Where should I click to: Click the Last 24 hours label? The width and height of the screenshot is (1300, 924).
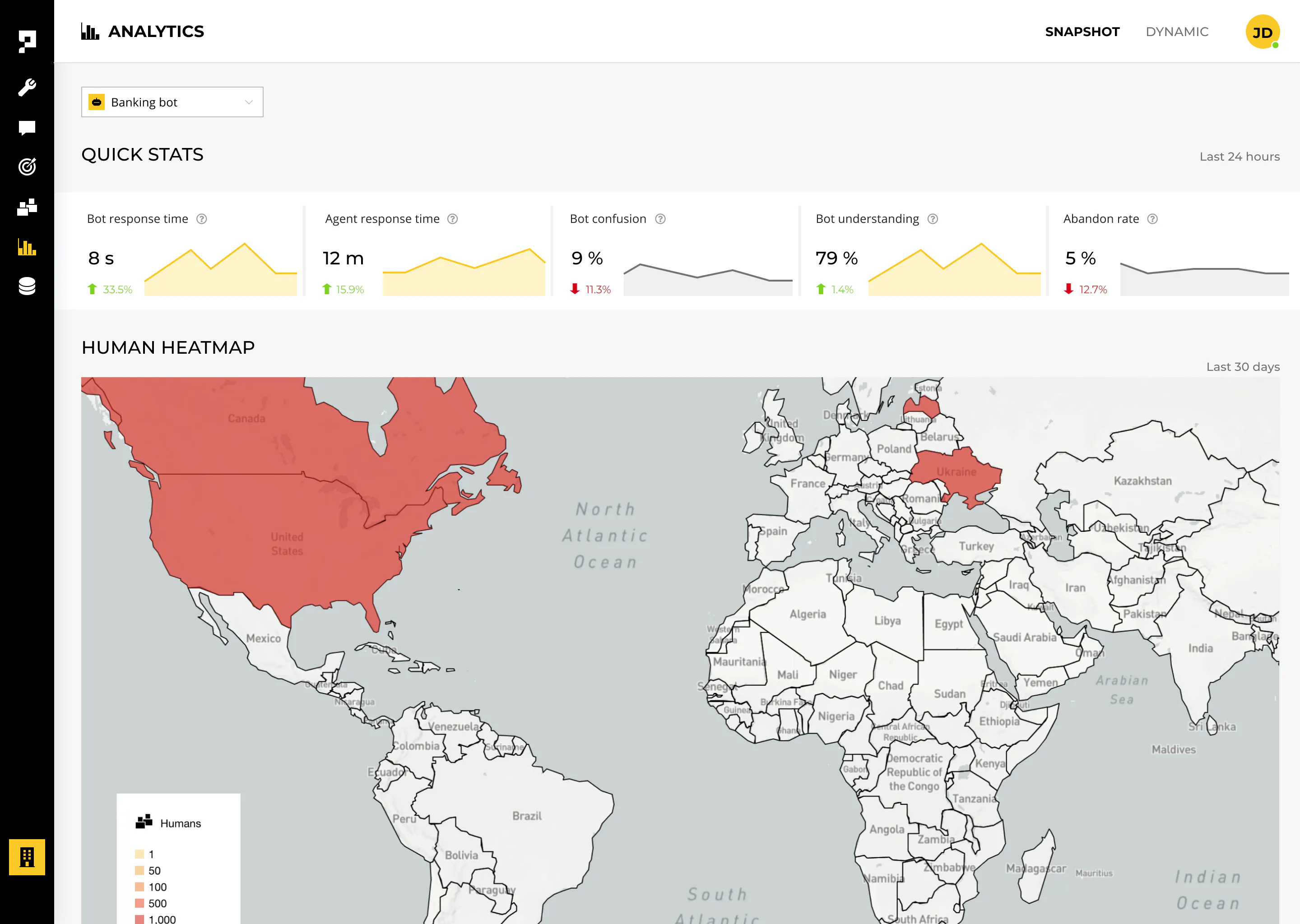[x=1240, y=157]
